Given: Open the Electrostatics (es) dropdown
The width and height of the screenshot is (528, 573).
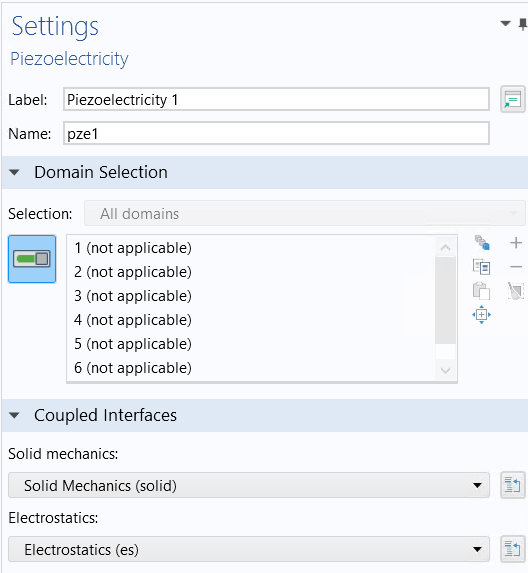Looking at the screenshot, I should point(249,549).
